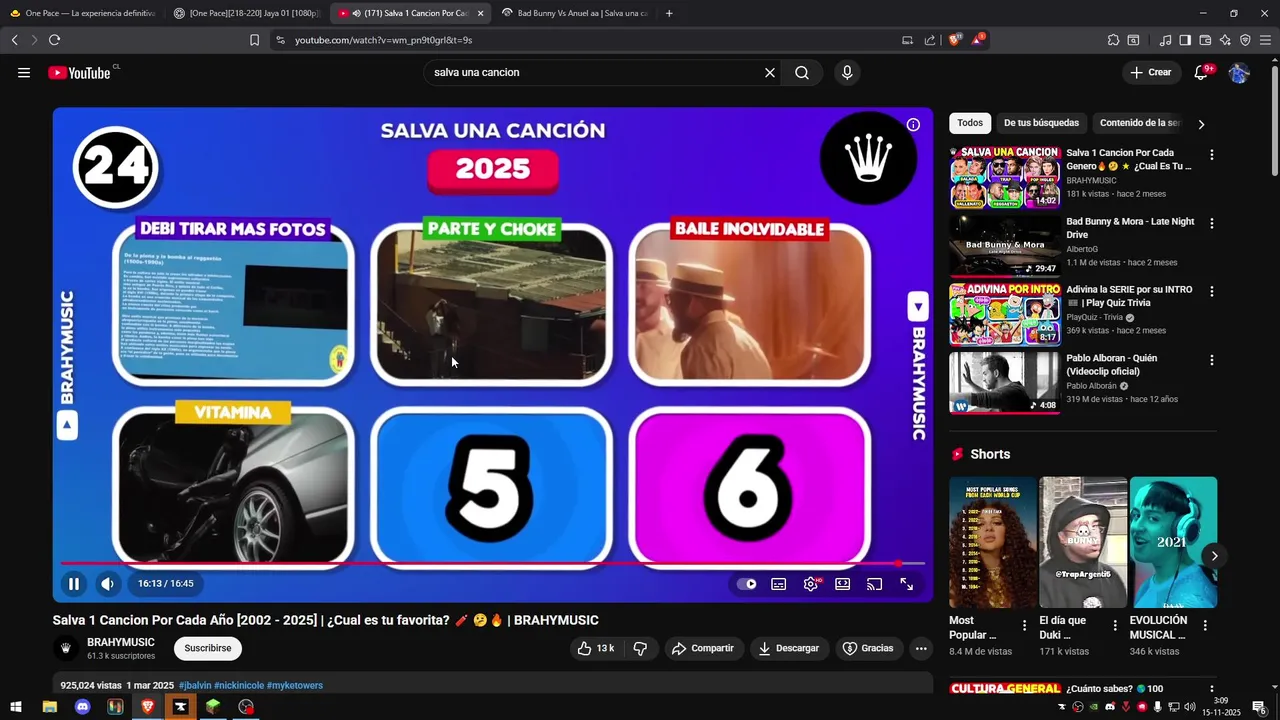The width and height of the screenshot is (1280, 720).
Task: Open Discord from the taskbar
Action: click(82, 707)
